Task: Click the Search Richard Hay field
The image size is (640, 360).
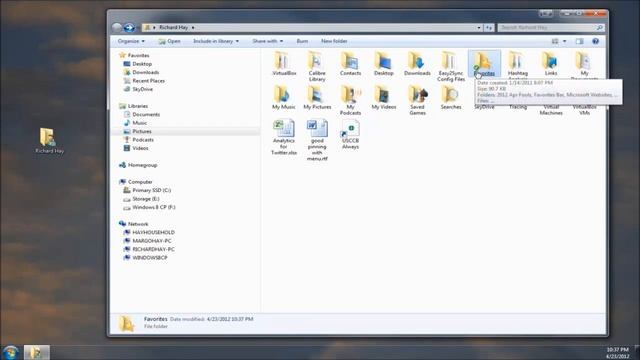Action: [551, 27]
